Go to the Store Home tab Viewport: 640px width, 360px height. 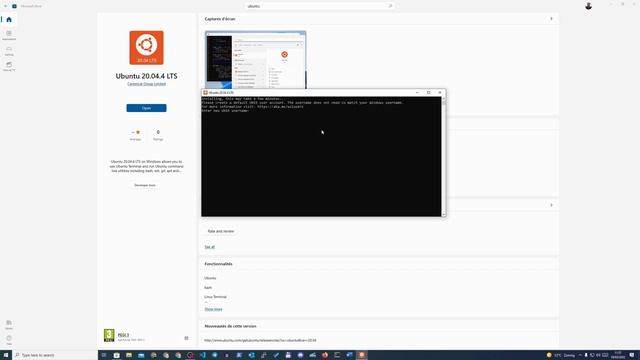coord(9,20)
